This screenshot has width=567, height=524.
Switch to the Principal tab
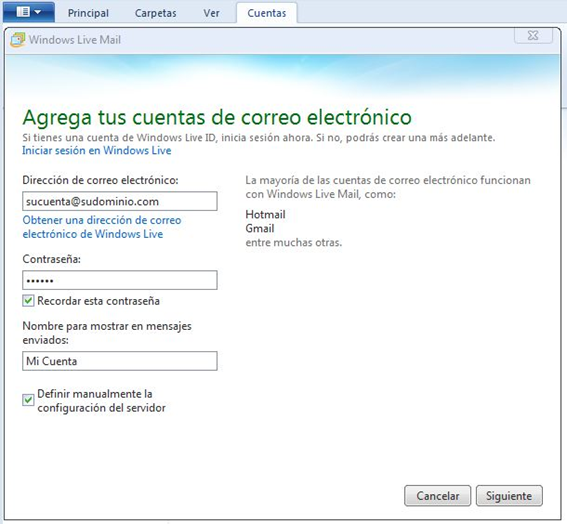pos(88,13)
